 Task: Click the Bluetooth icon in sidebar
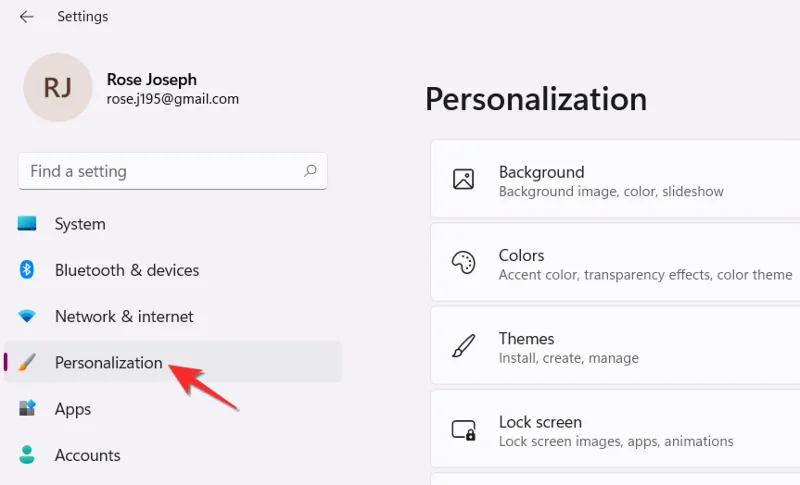[27, 270]
